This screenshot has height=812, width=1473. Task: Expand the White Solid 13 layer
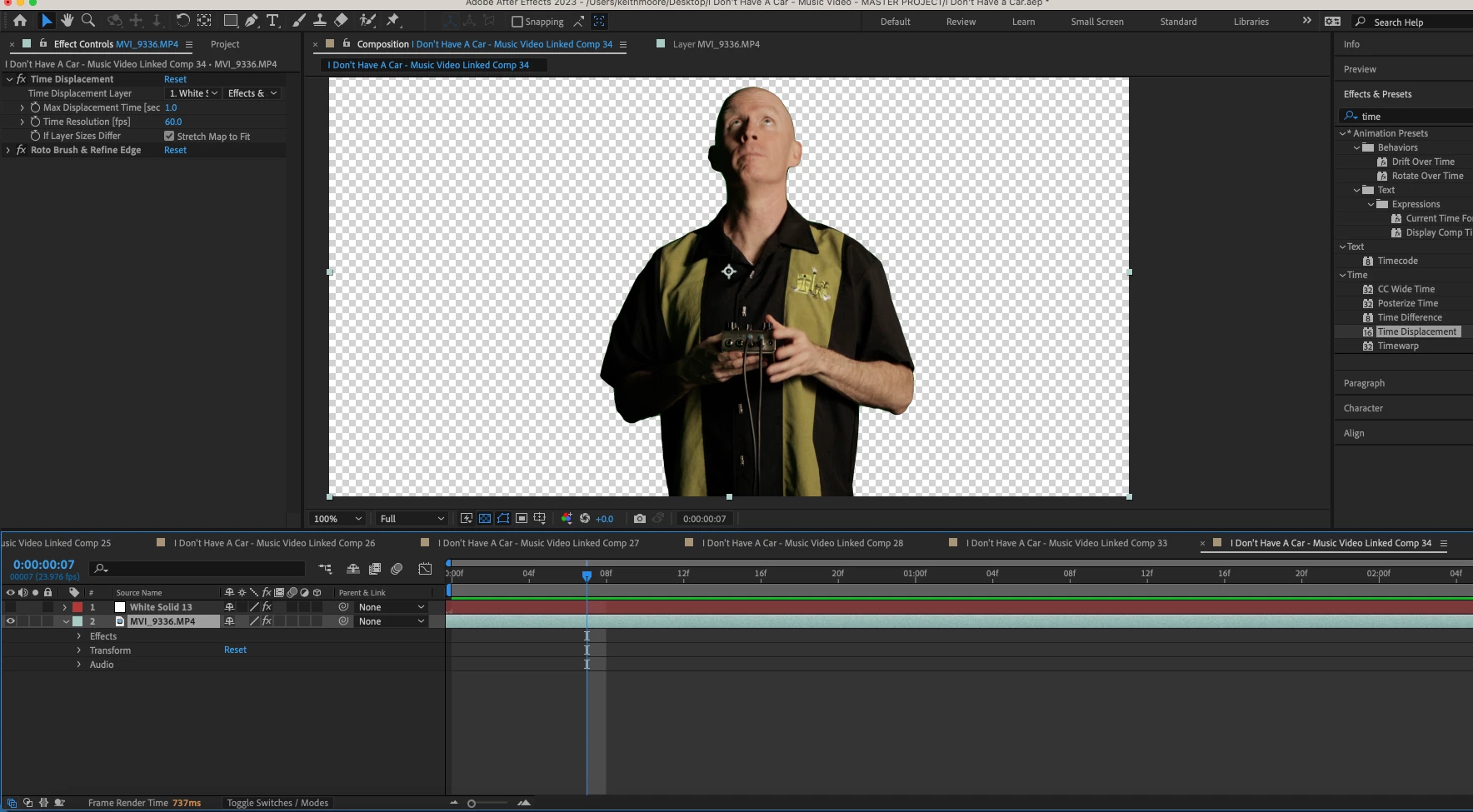[x=65, y=607]
